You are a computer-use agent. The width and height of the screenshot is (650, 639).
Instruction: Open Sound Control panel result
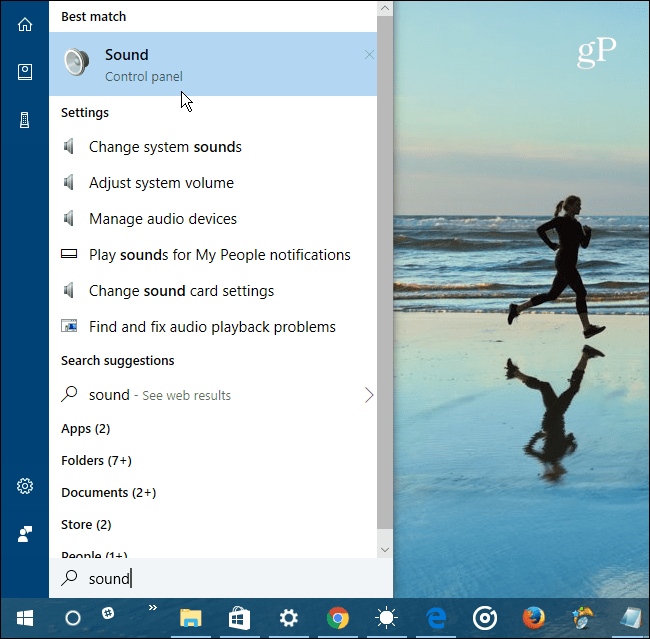pos(213,64)
